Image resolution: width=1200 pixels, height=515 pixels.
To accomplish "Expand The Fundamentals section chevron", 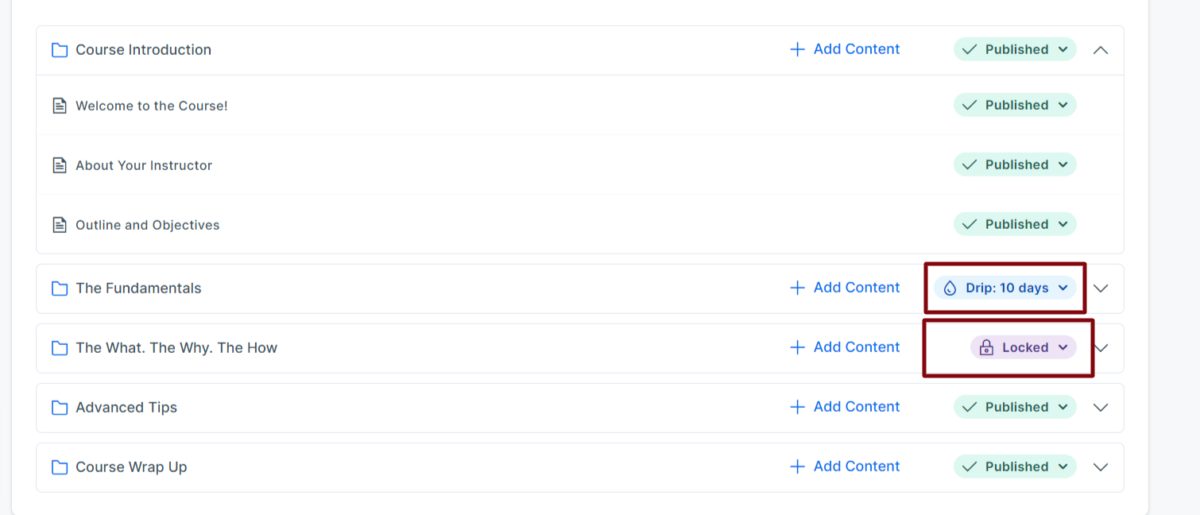I will click(x=1101, y=288).
